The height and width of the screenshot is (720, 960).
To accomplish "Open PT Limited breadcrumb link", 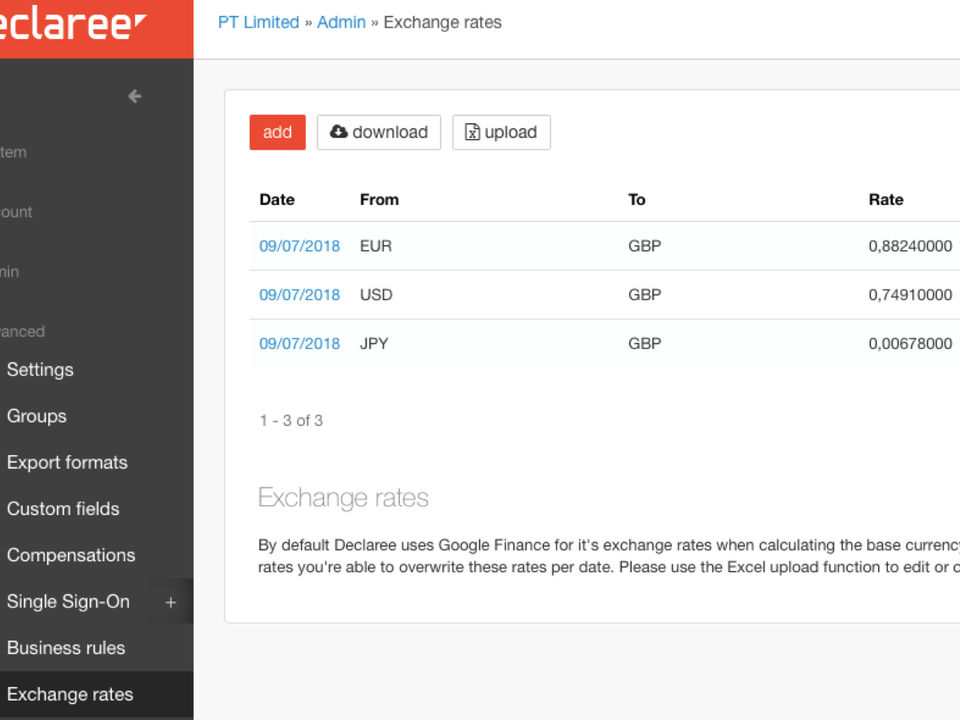I will [258, 22].
